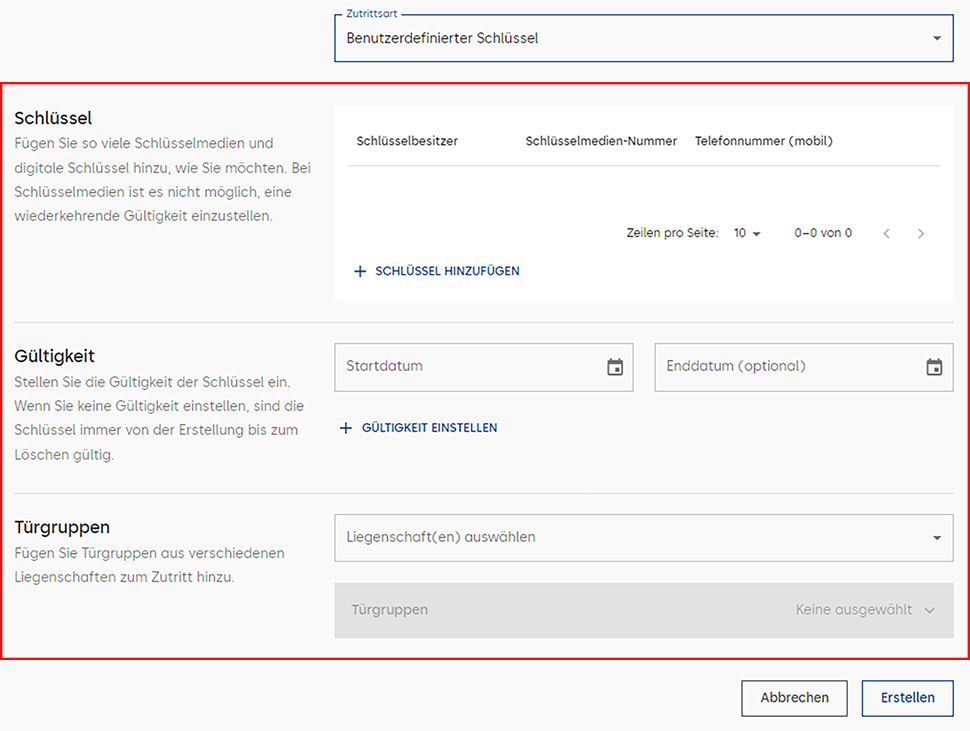The image size is (970, 731).
Task: Focus the Enddatum (optional) field
Action: [804, 367]
